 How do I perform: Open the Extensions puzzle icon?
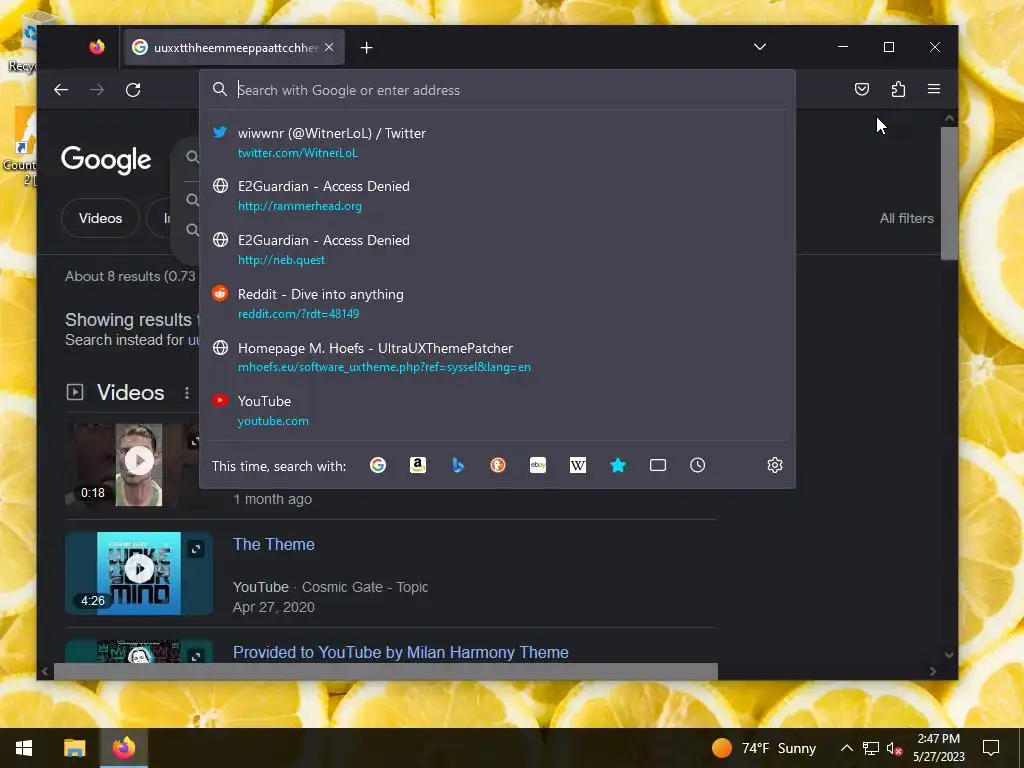[x=898, y=89]
